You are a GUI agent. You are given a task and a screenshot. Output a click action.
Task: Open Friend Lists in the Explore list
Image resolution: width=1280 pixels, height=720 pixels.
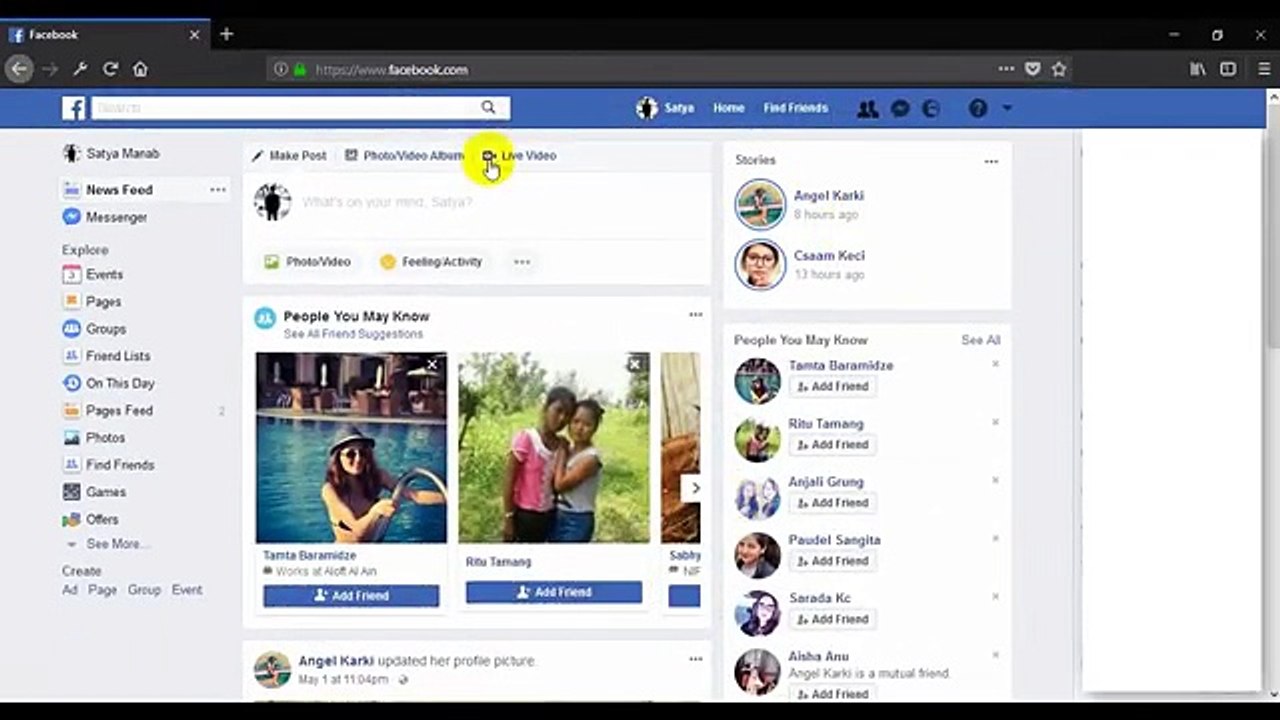tap(106, 356)
